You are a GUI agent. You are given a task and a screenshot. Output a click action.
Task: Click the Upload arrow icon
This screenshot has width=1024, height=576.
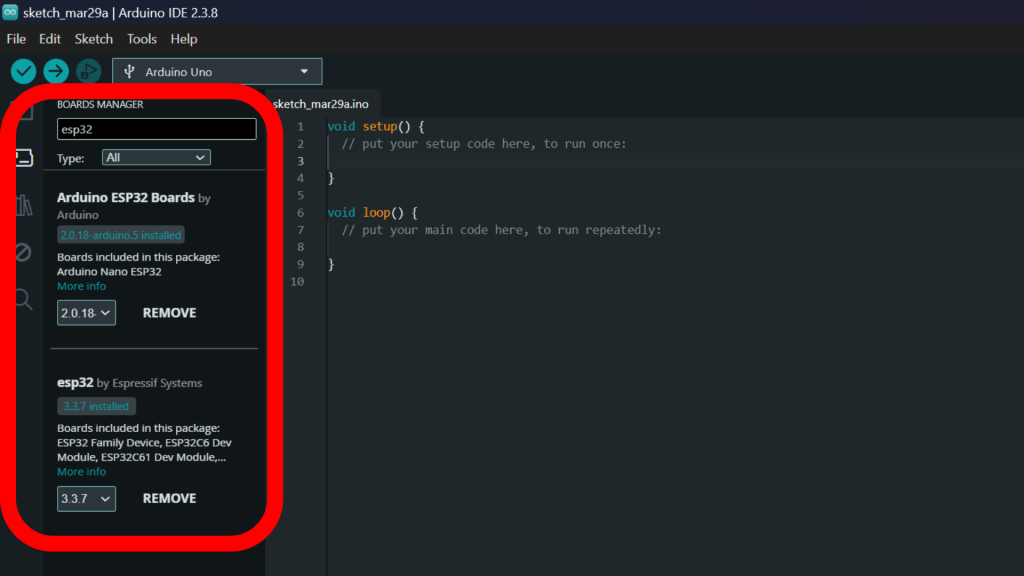coord(56,71)
